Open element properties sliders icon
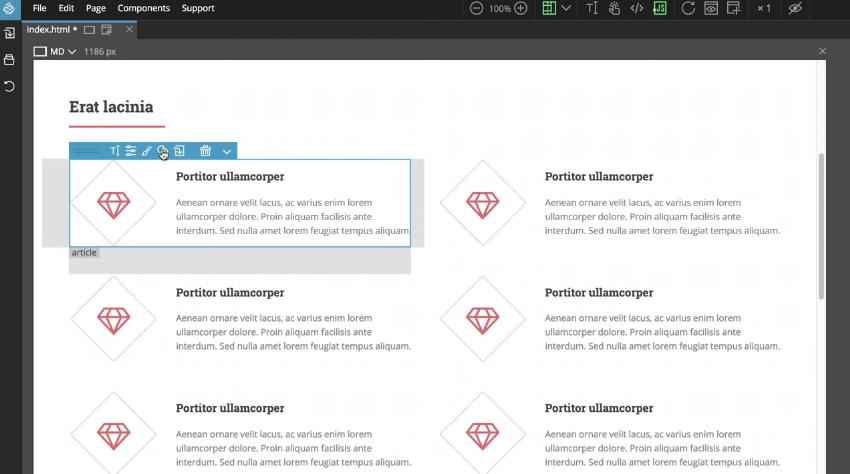850x474 pixels. coord(130,151)
